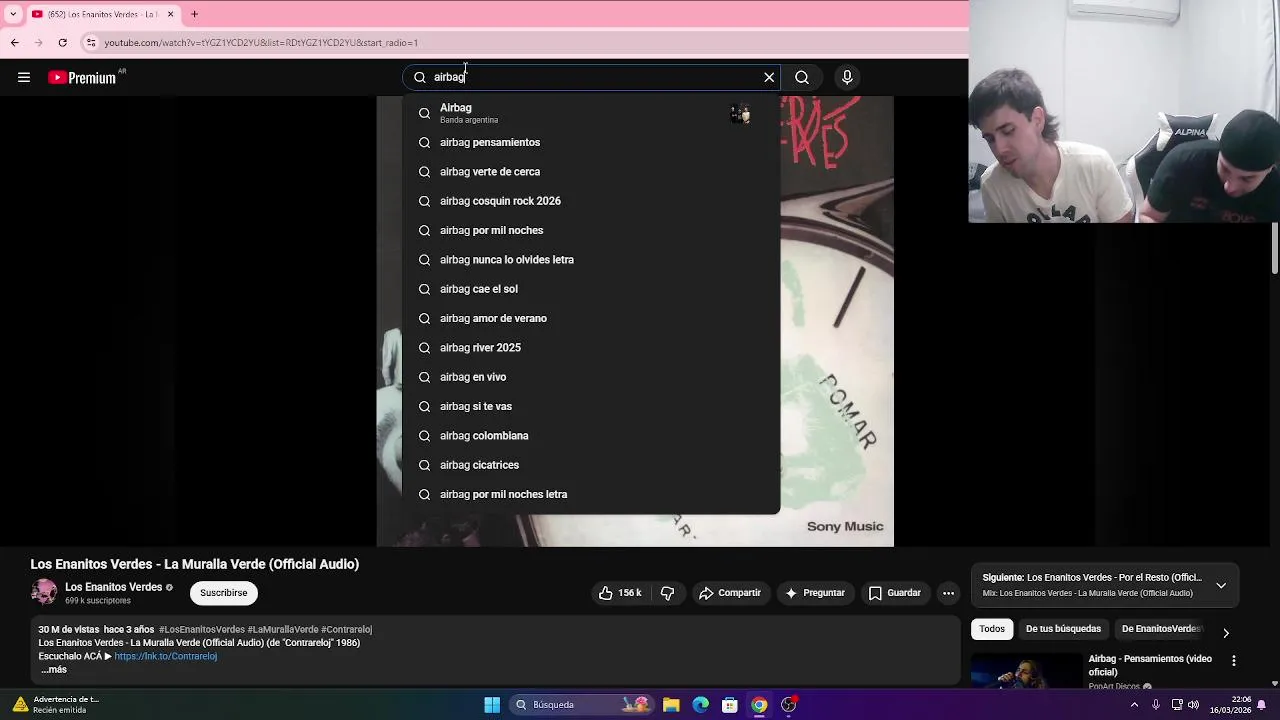Open a new browser tab with plus
Screen dimensions: 1280x720
tap(195, 14)
